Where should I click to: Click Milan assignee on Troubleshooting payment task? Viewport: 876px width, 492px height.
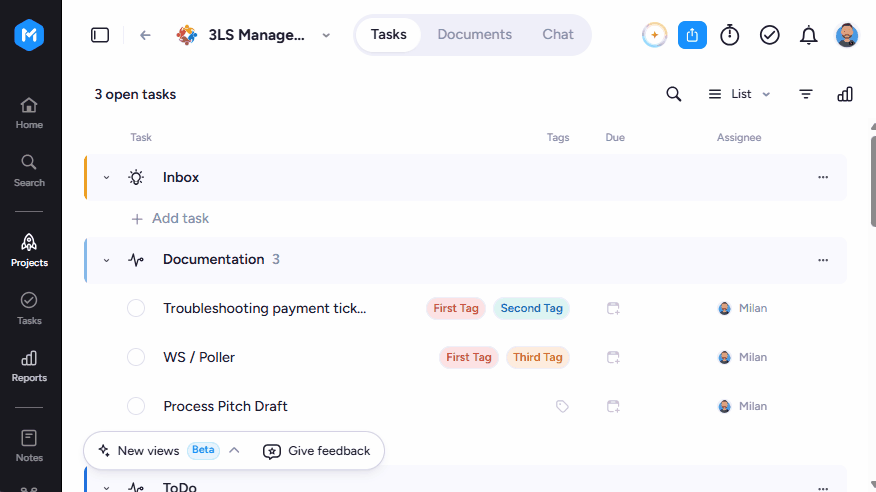click(x=742, y=308)
